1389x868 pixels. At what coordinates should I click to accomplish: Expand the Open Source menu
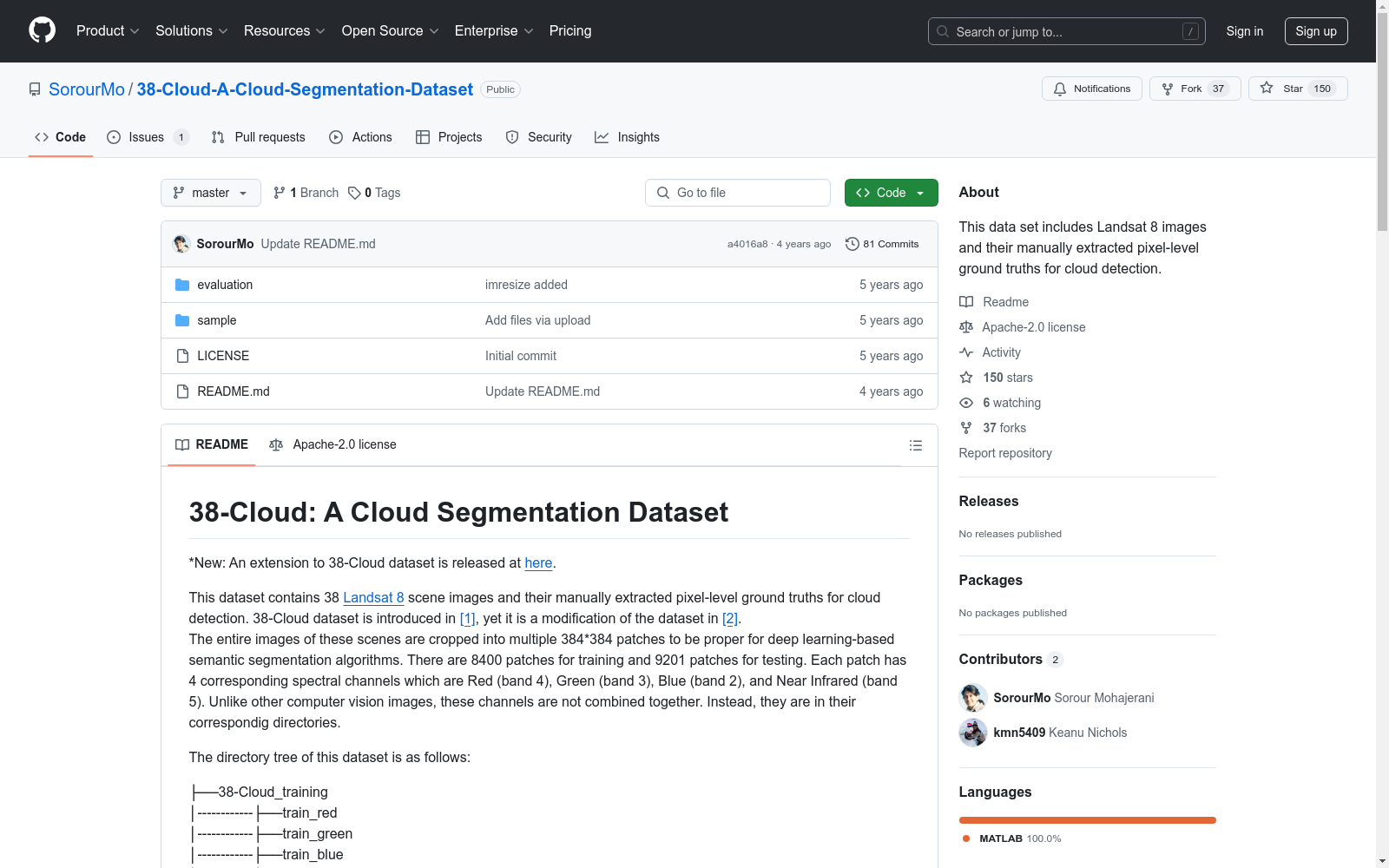pos(391,31)
